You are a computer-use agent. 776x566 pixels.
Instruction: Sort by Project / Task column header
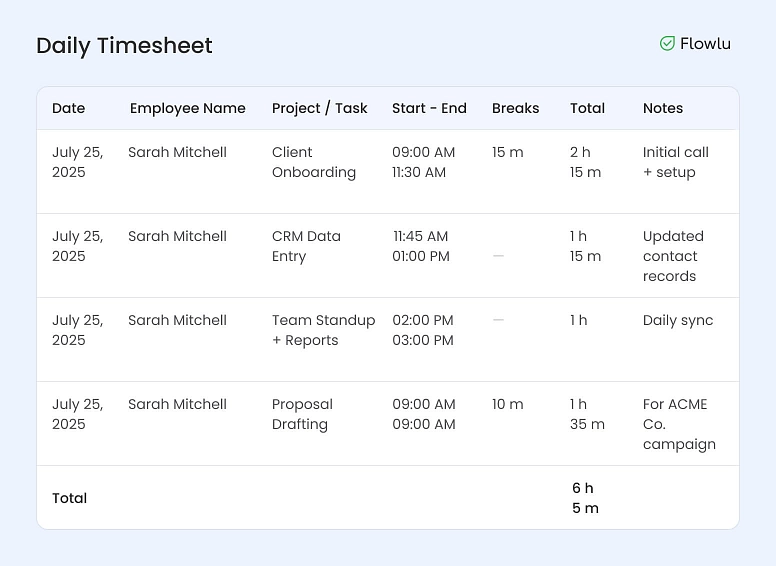pyautogui.click(x=319, y=108)
